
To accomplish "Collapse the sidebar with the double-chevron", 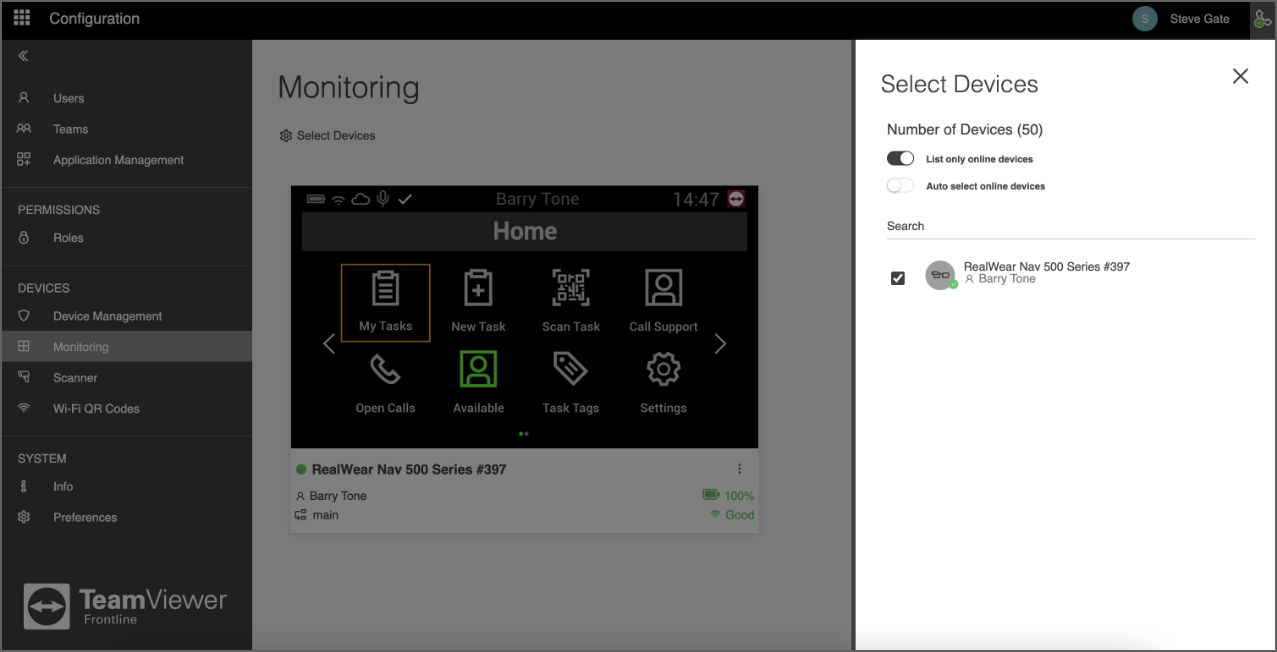I will [23, 56].
